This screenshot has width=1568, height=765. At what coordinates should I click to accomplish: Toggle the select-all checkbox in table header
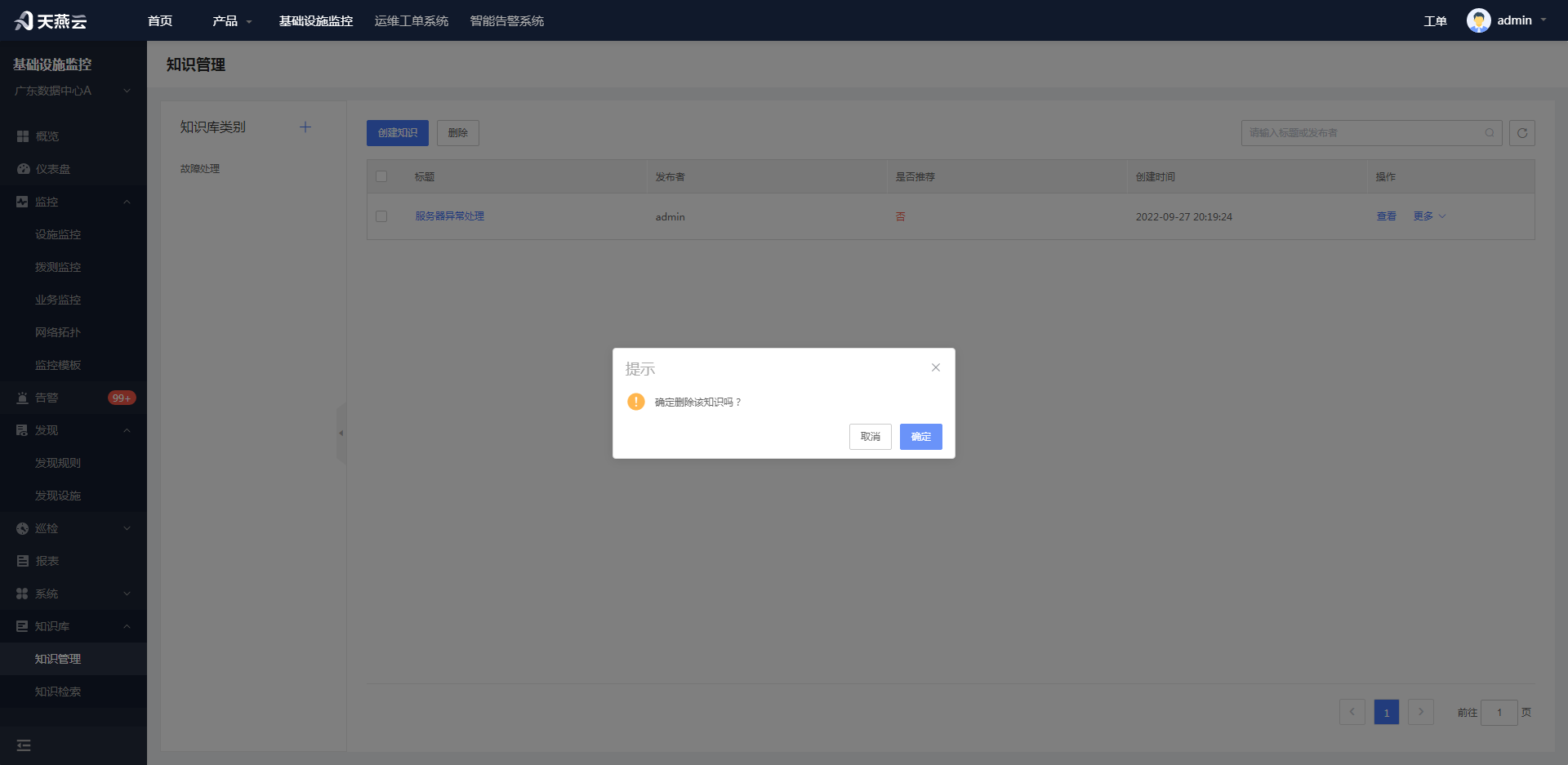pos(381,176)
